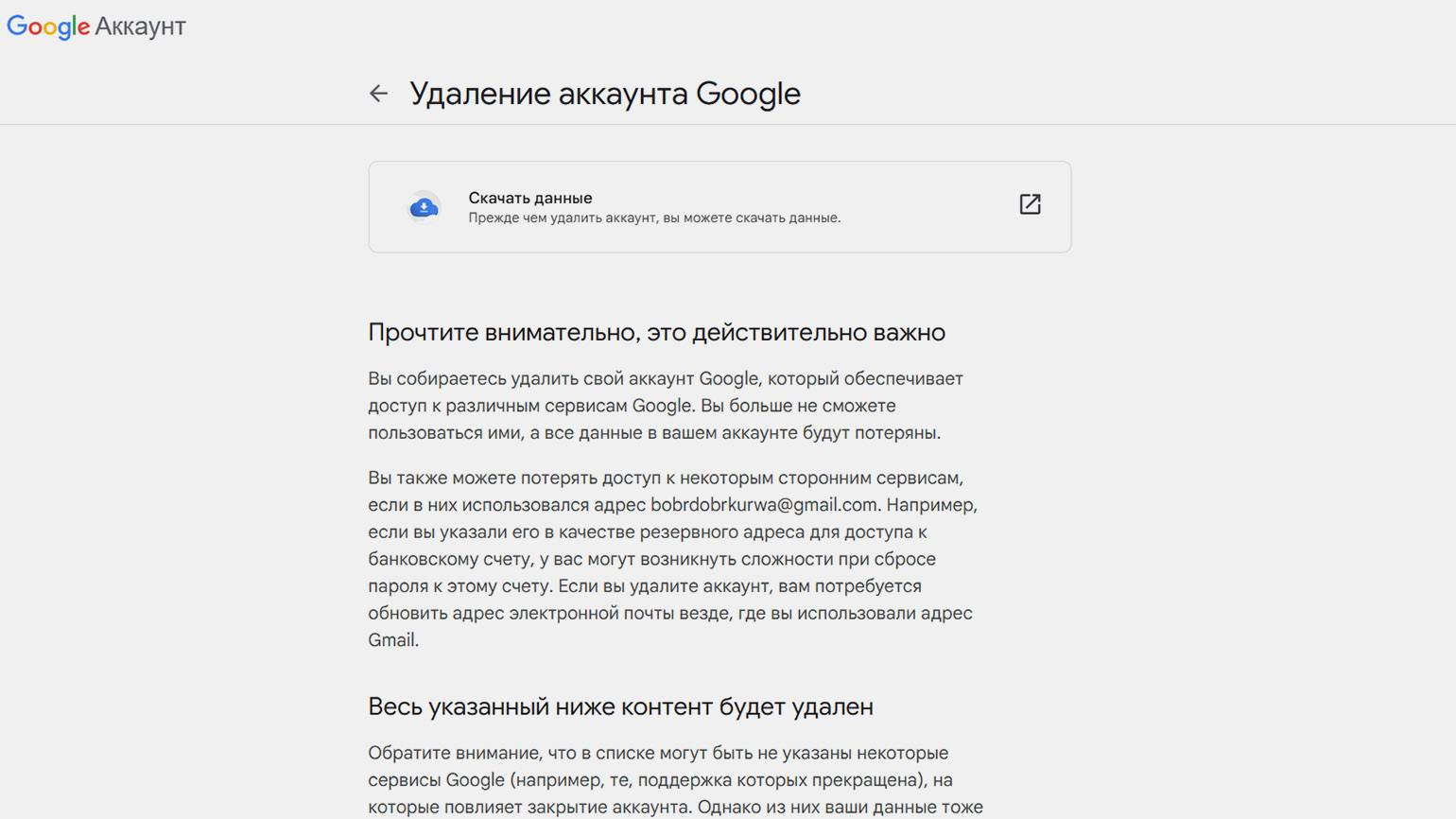Click heading Весь указанный ниже контент будет удален
This screenshot has width=1456, height=819.
click(620, 706)
